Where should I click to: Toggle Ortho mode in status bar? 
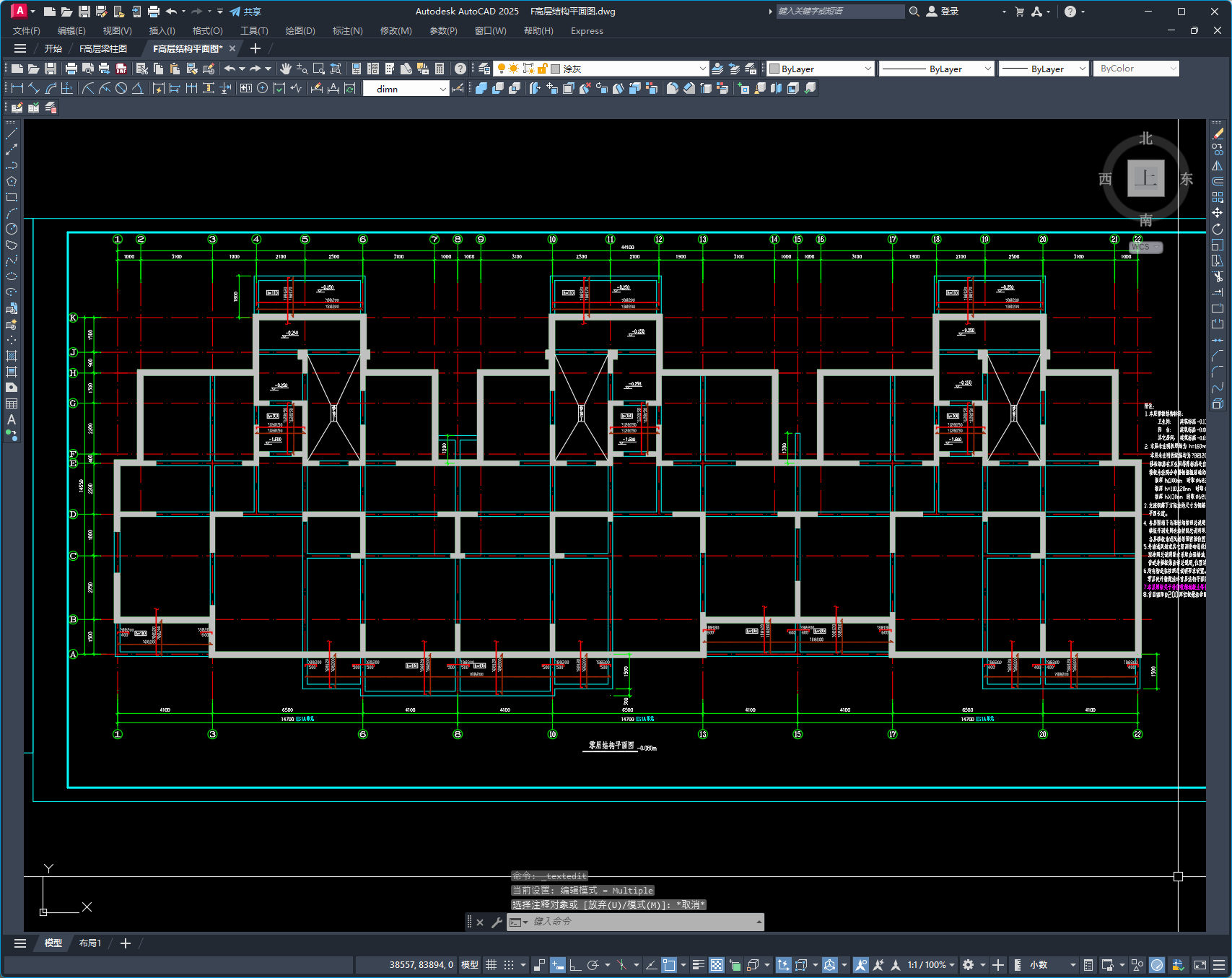[575, 964]
